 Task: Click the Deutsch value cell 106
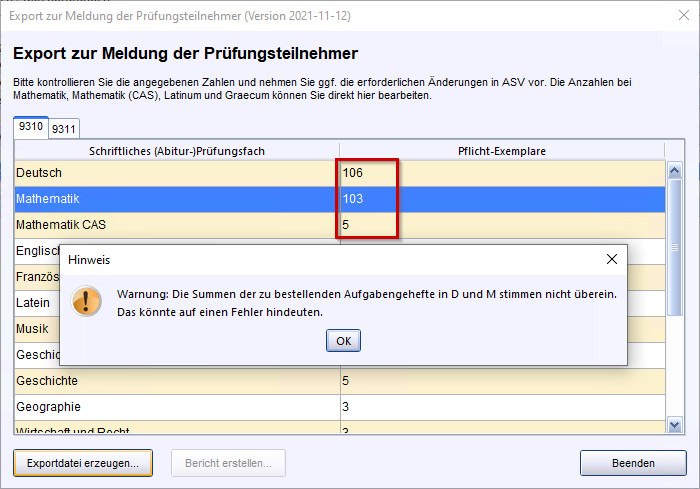503,173
